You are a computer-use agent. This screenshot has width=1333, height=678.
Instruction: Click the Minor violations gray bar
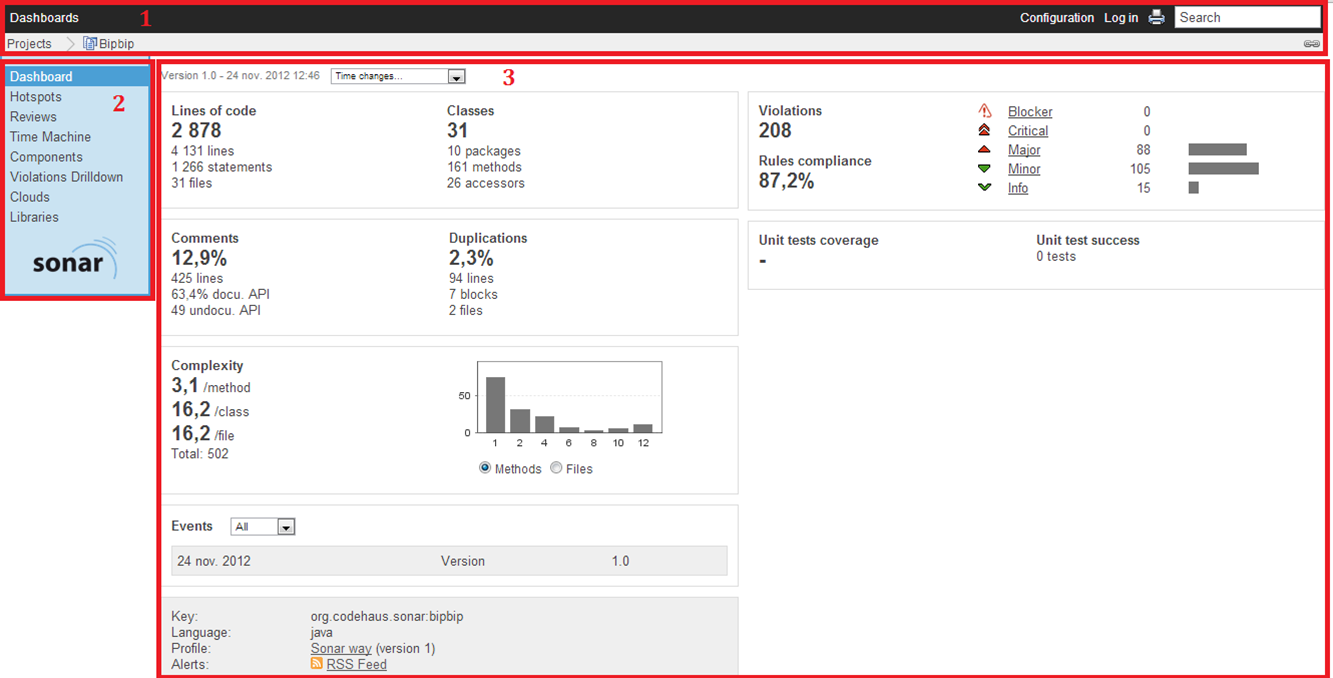[1223, 169]
